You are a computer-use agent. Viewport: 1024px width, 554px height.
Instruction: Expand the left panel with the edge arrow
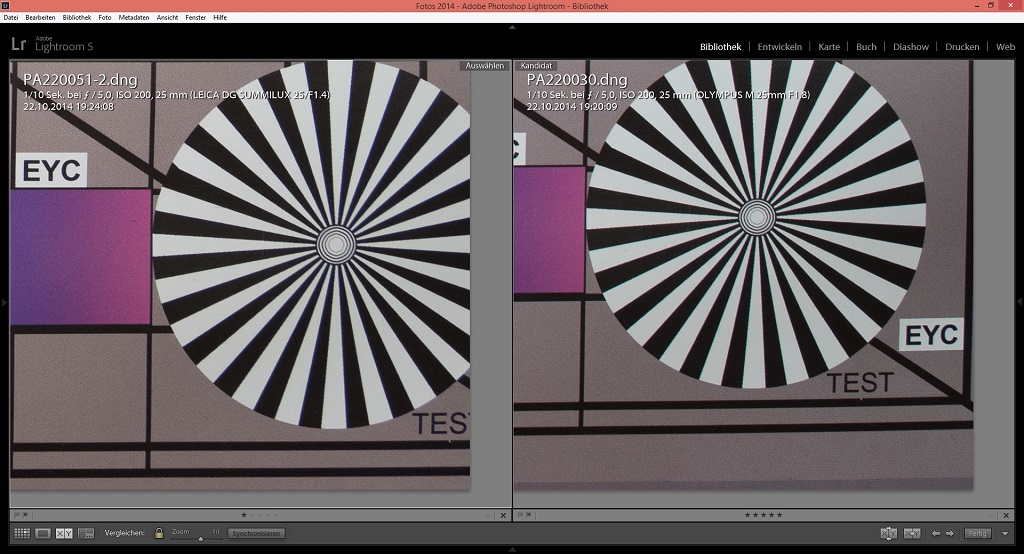(x=4, y=301)
